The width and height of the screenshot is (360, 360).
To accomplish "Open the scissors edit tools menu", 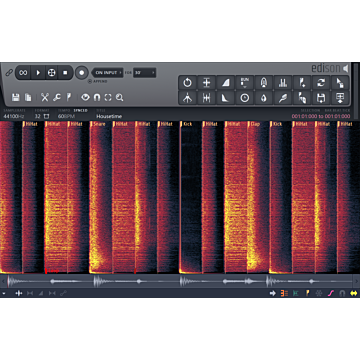I will (45, 97).
